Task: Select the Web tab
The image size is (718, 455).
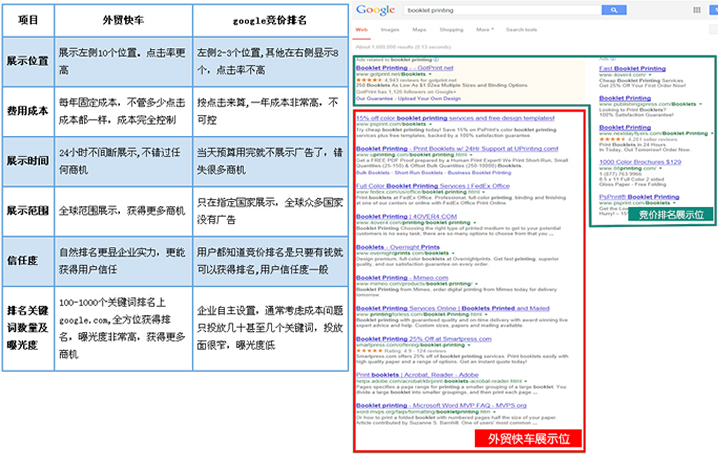Action: click(x=362, y=30)
